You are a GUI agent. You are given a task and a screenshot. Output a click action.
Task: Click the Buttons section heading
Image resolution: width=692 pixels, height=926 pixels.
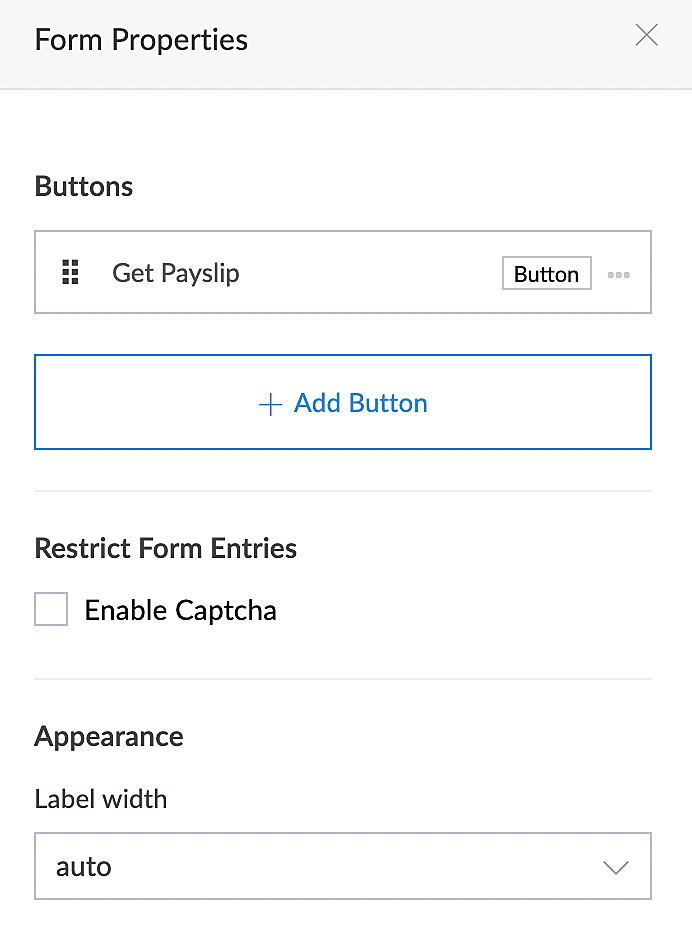point(84,186)
